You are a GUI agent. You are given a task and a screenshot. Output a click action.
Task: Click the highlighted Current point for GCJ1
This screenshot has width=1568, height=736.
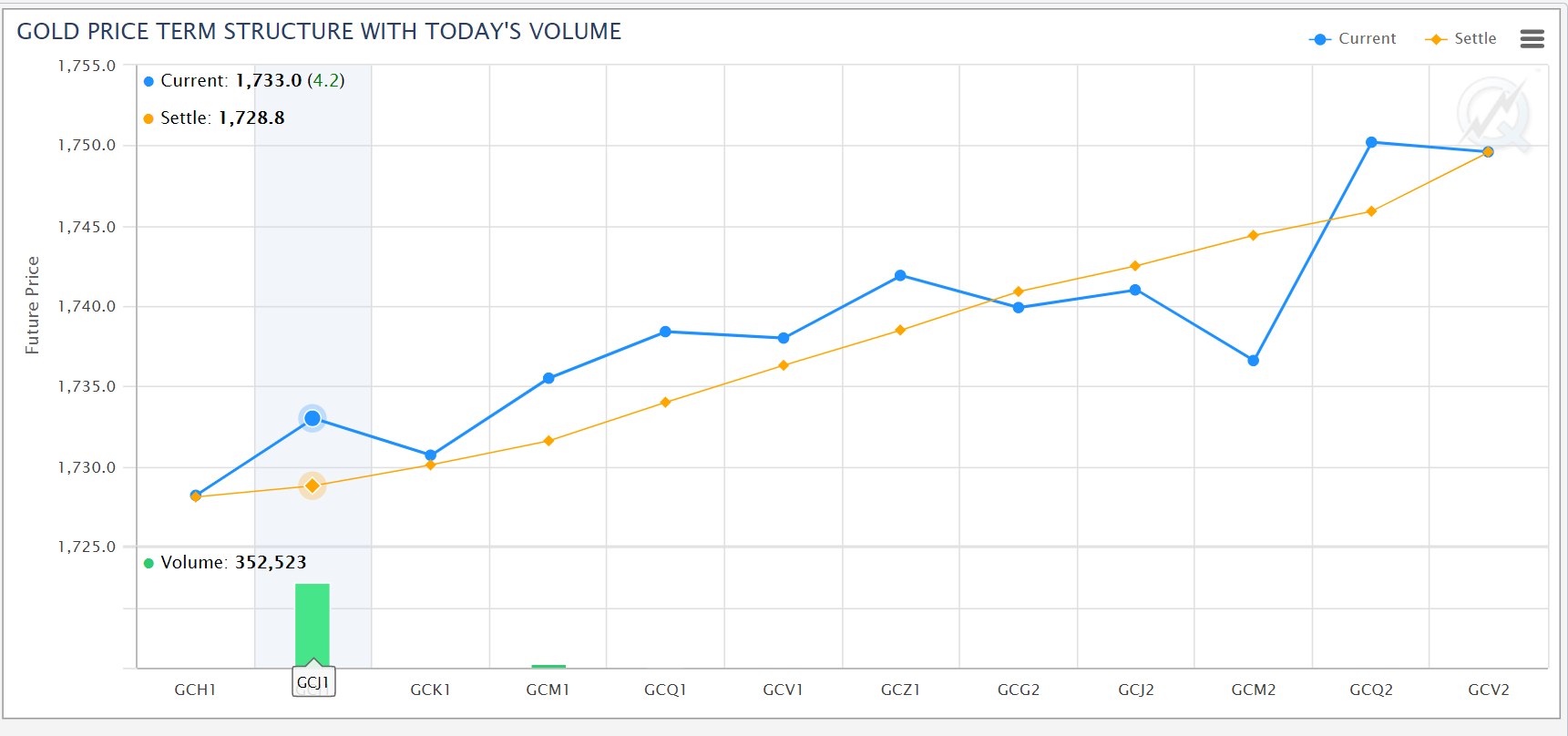point(313,418)
